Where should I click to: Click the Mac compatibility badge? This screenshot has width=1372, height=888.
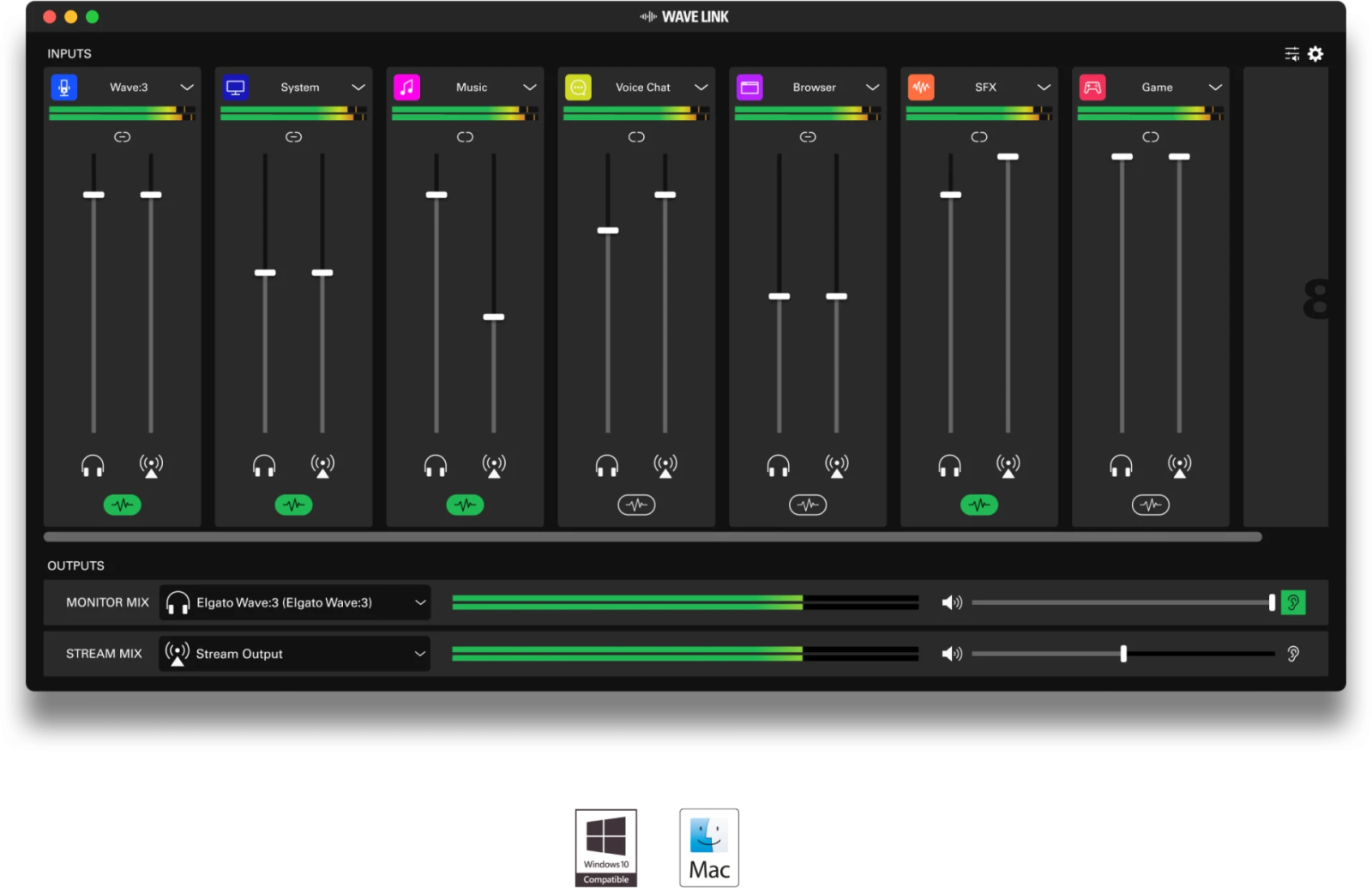click(709, 848)
